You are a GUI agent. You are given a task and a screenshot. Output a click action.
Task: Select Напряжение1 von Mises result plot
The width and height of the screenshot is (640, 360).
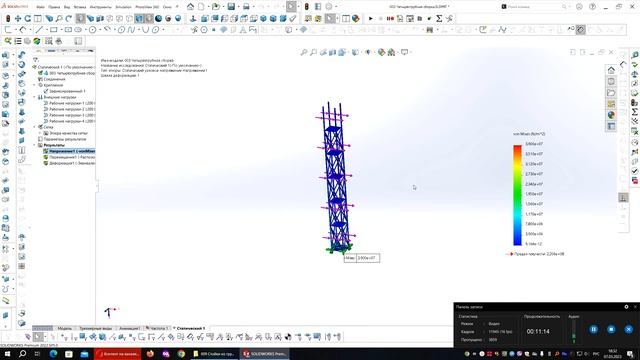(x=69, y=151)
